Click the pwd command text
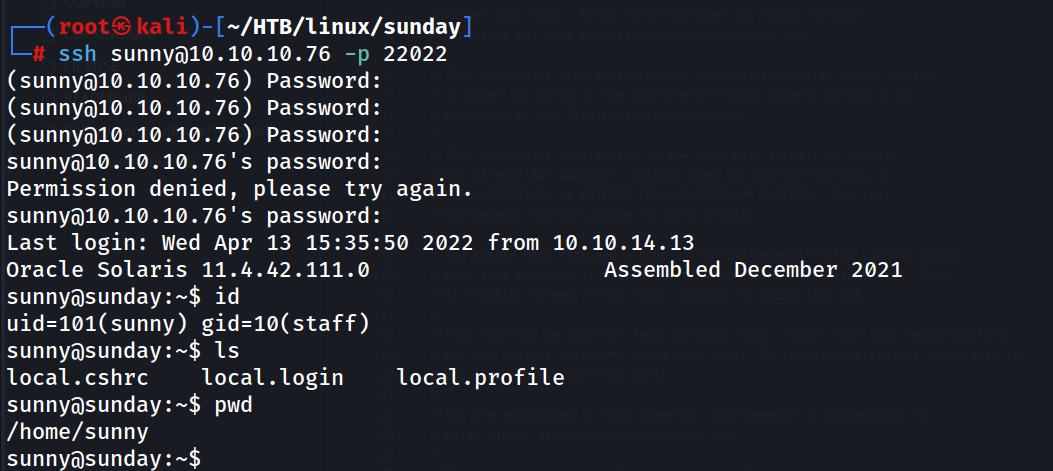The image size is (1053, 471). (x=234, y=405)
